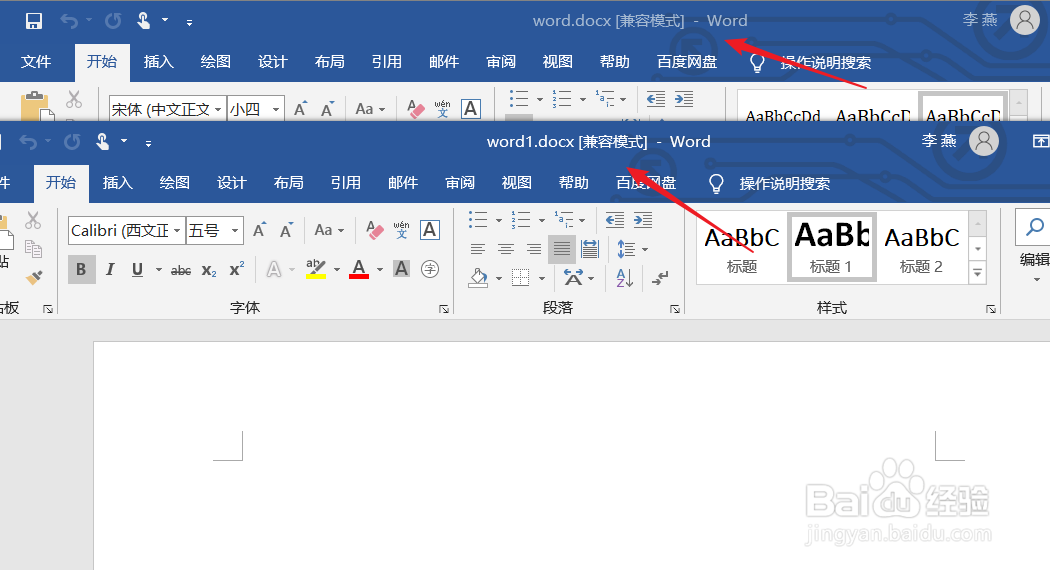Show paragraph marks in word1.docx
1050x570 pixels.
(x=660, y=277)
